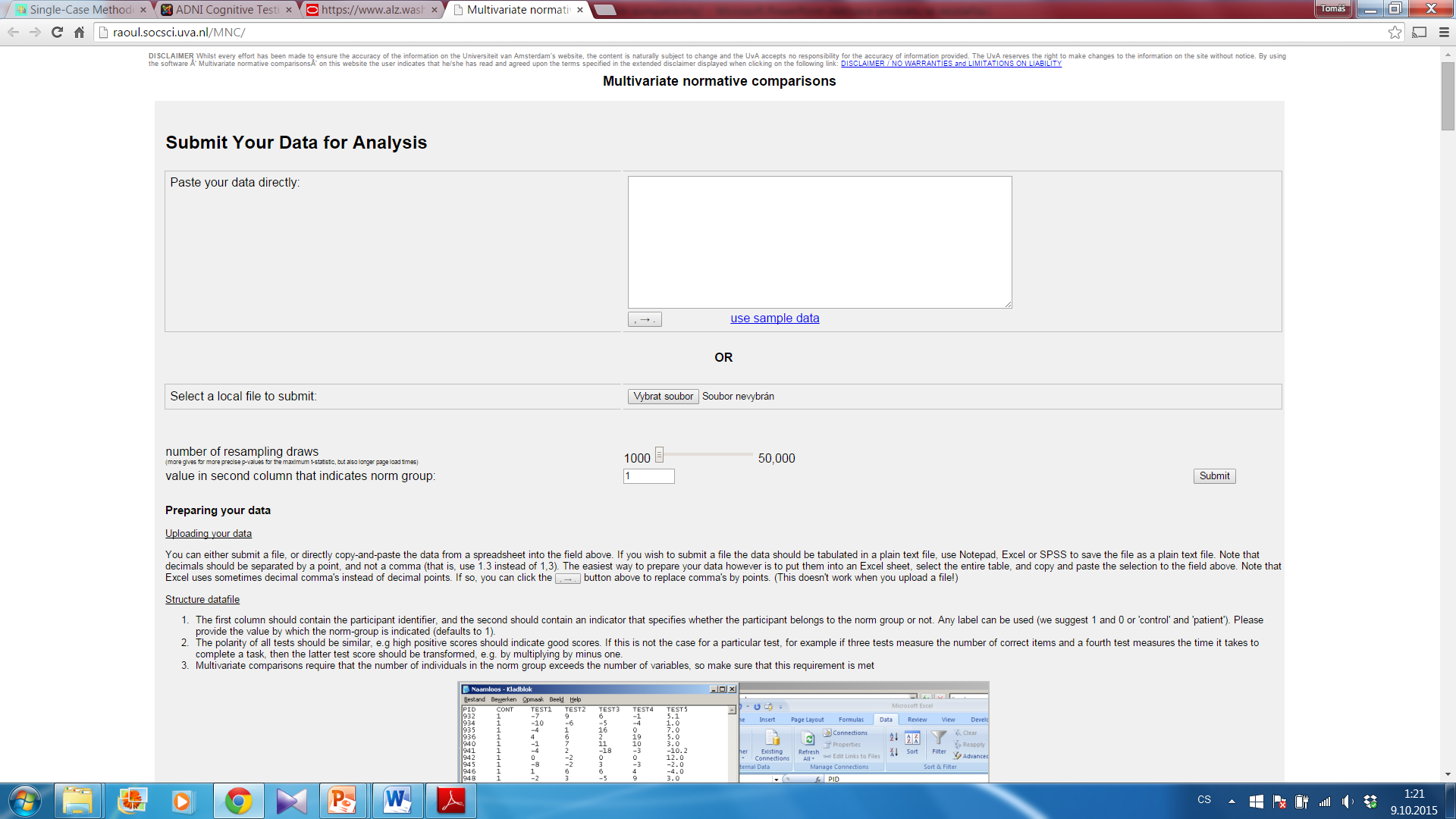Switch to https://www.alz.wash tab

(370, 10)
